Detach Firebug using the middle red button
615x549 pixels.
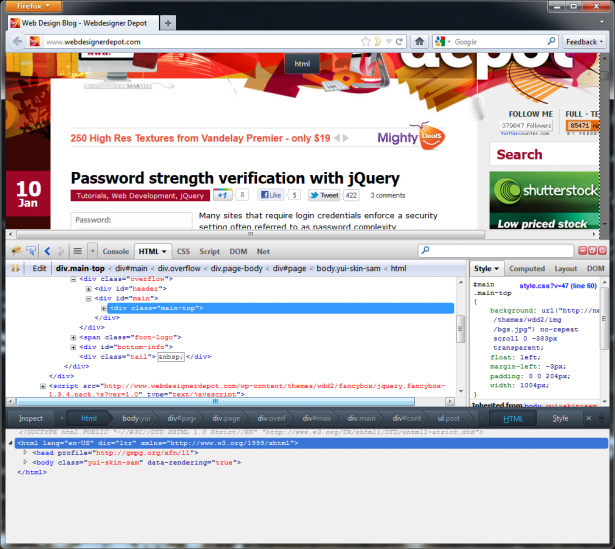pos(592,251)
